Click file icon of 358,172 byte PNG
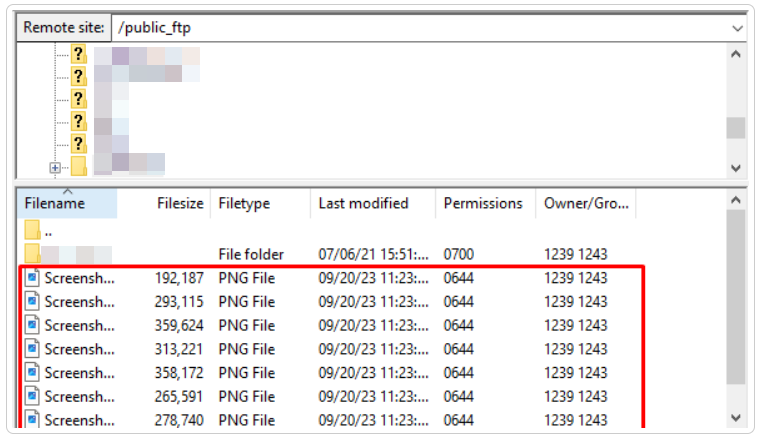760x442 pixels. pos(32,373)
